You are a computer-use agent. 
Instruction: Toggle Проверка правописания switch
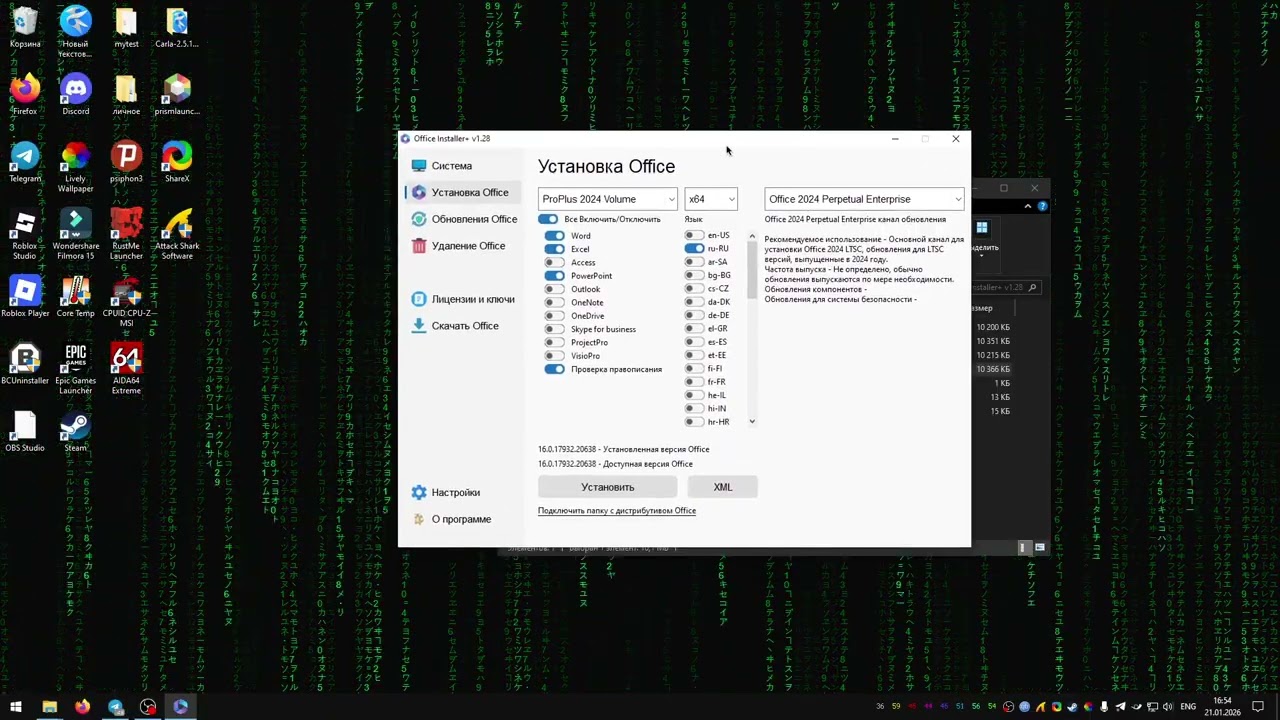tap(555, 369)
